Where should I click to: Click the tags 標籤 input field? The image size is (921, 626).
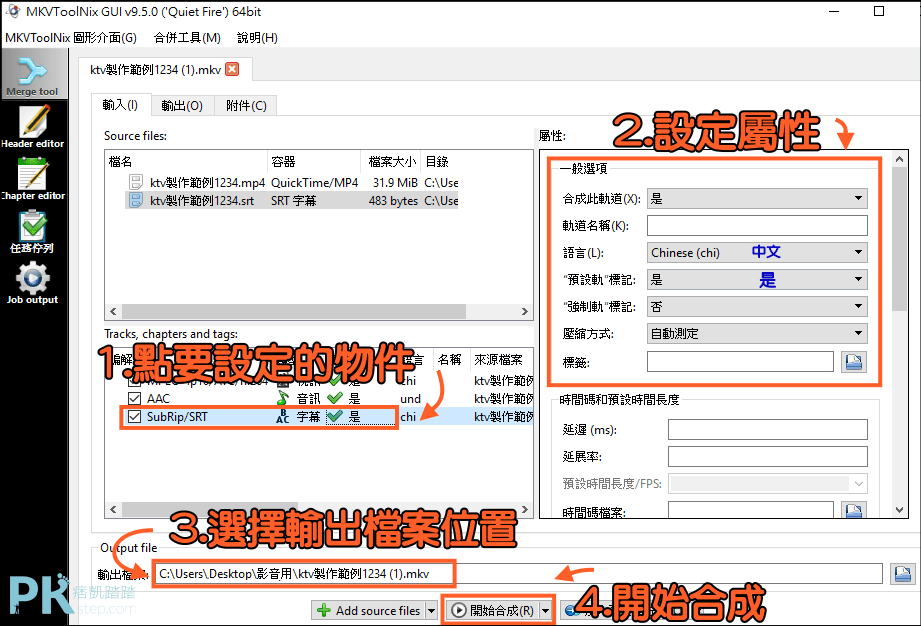(x=740, y=362)
